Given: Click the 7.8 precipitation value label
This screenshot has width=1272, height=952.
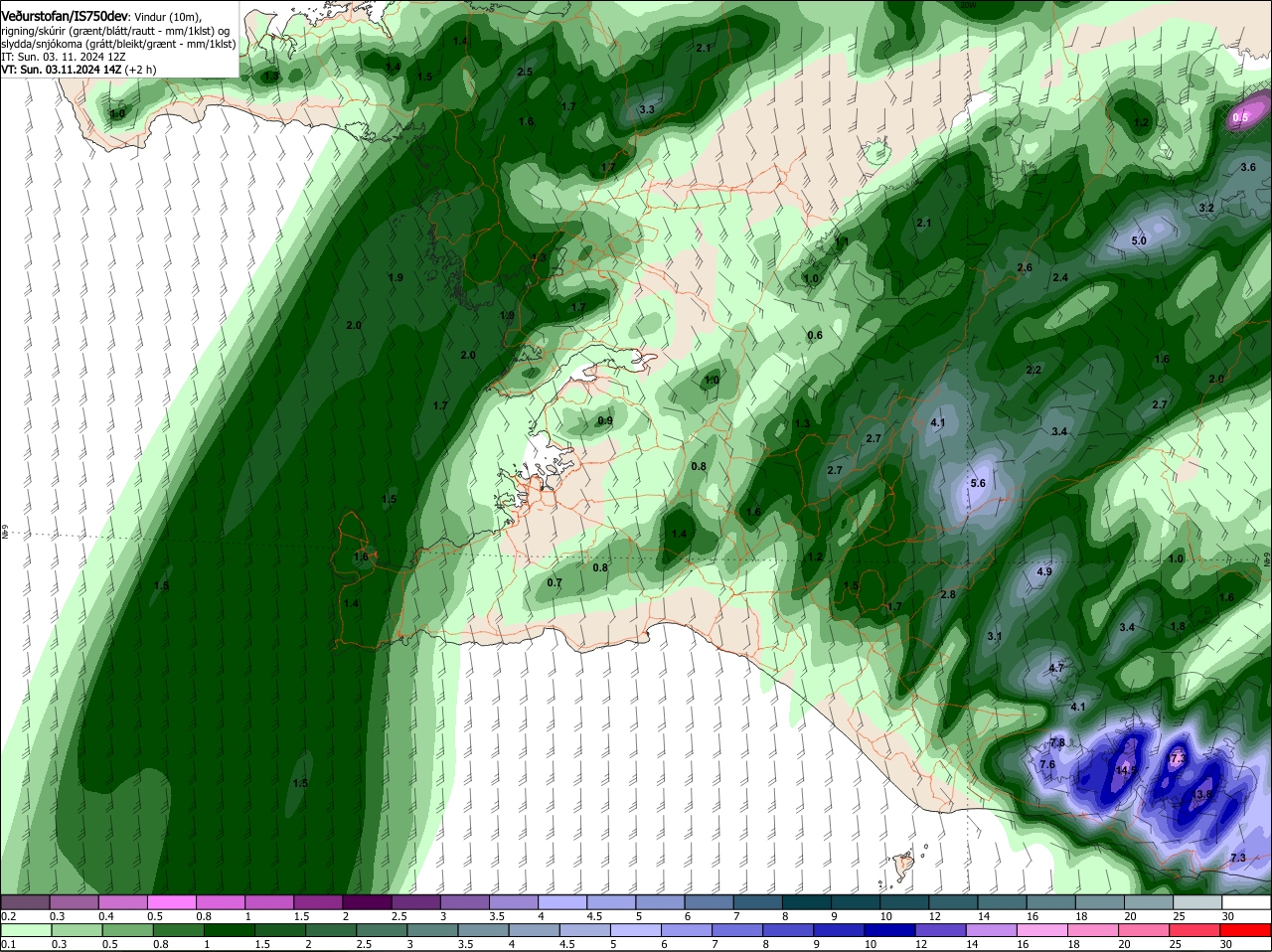Looking at the screenshot, I should pos(1057,742).
